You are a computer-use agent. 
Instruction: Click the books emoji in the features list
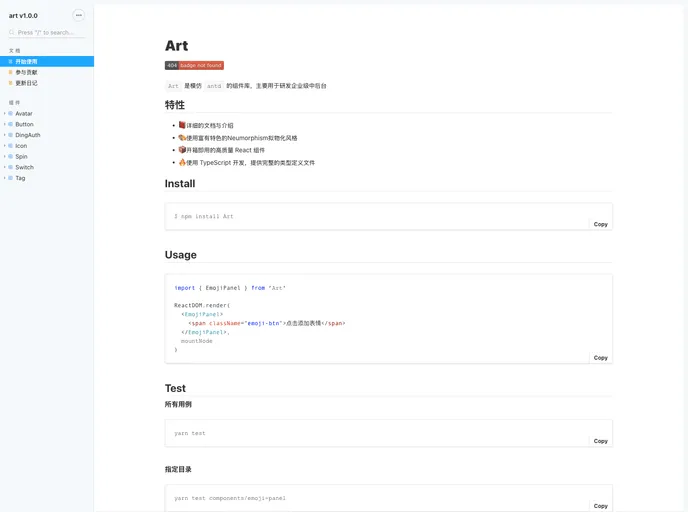point(182,125)
